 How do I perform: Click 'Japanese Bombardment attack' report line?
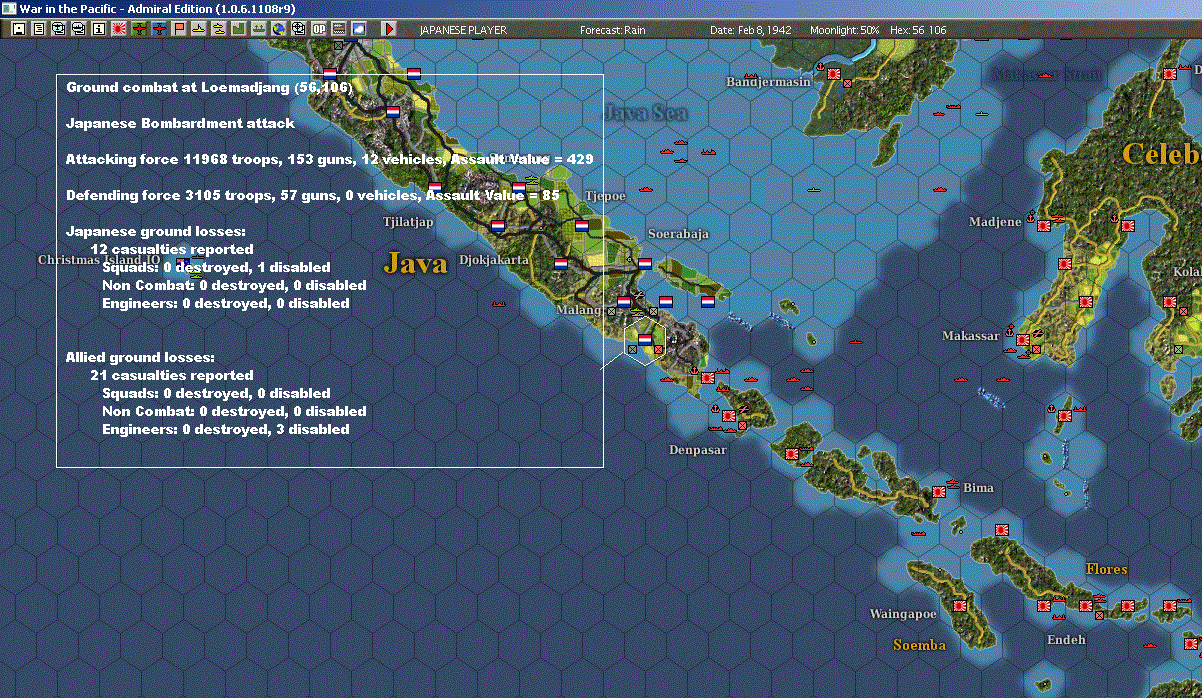click(x=180, y=123)
